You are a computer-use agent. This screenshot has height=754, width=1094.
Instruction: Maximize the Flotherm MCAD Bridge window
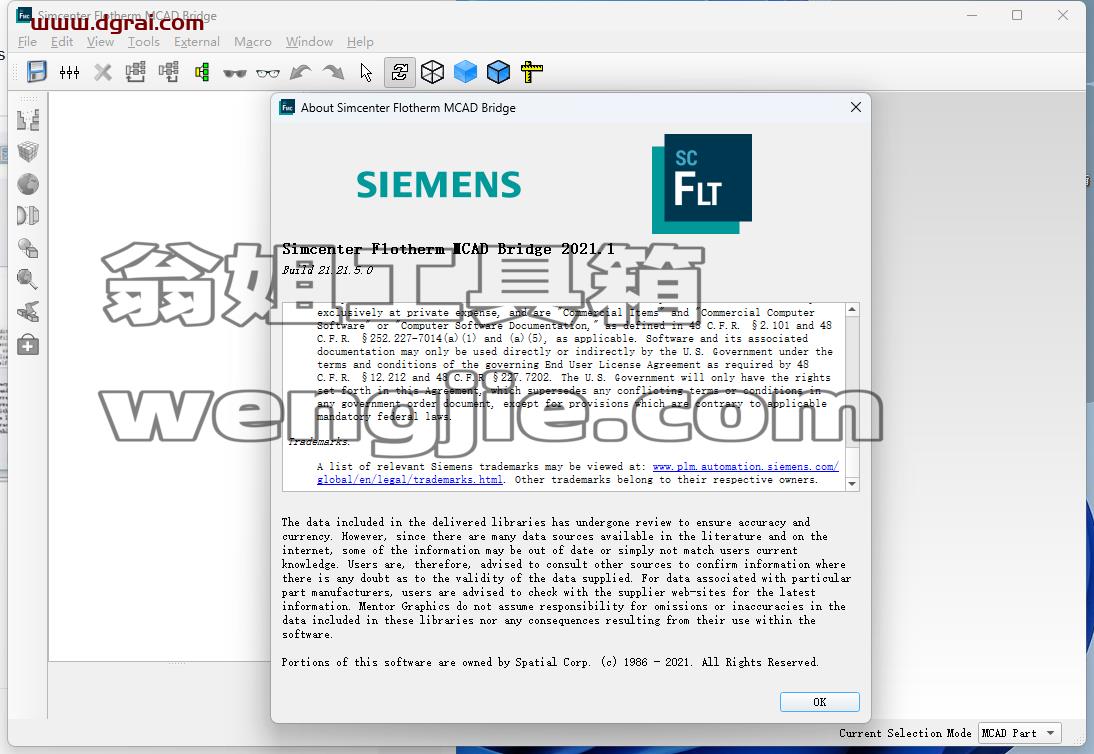coord(1017,15)
